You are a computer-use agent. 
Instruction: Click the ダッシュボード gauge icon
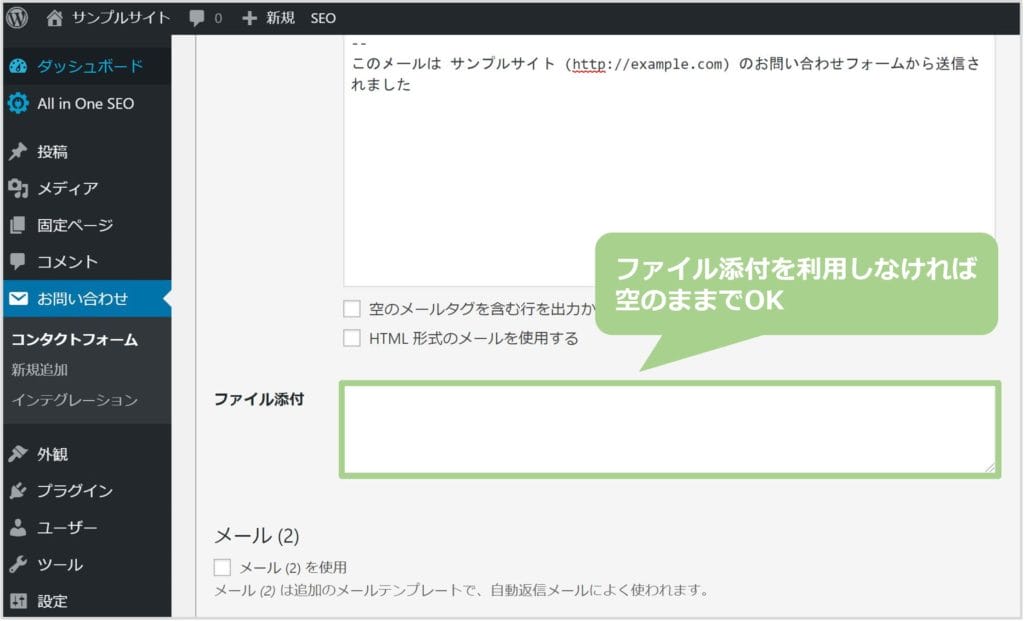coord(18,66)
